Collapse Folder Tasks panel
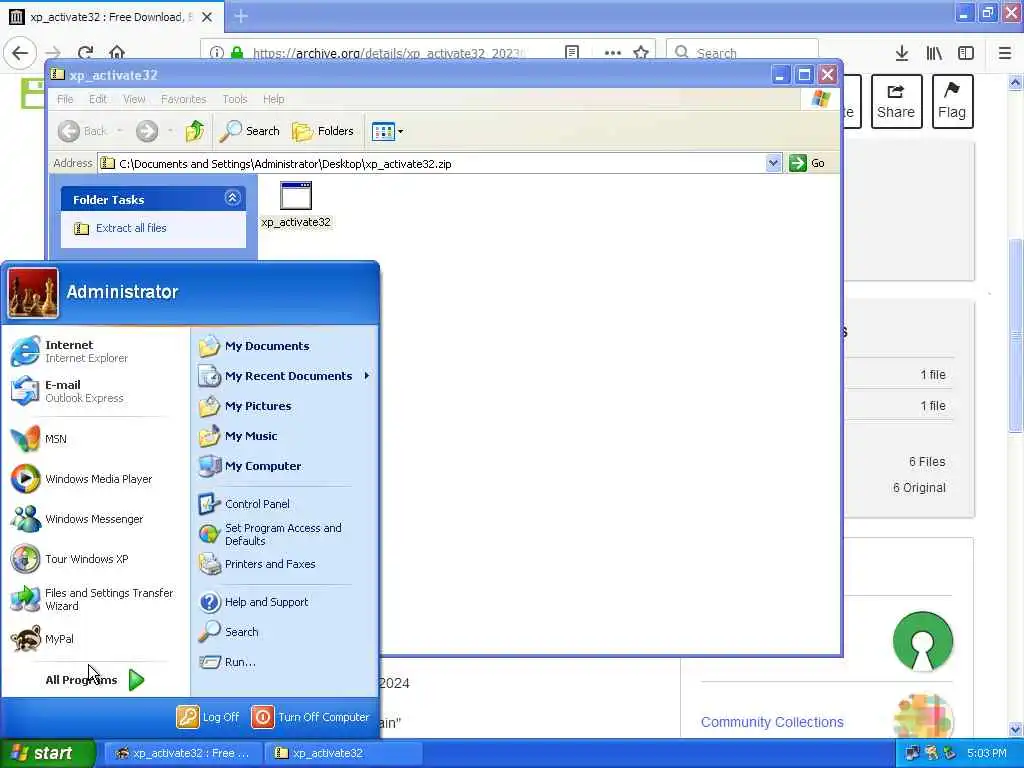 (232, 198)
